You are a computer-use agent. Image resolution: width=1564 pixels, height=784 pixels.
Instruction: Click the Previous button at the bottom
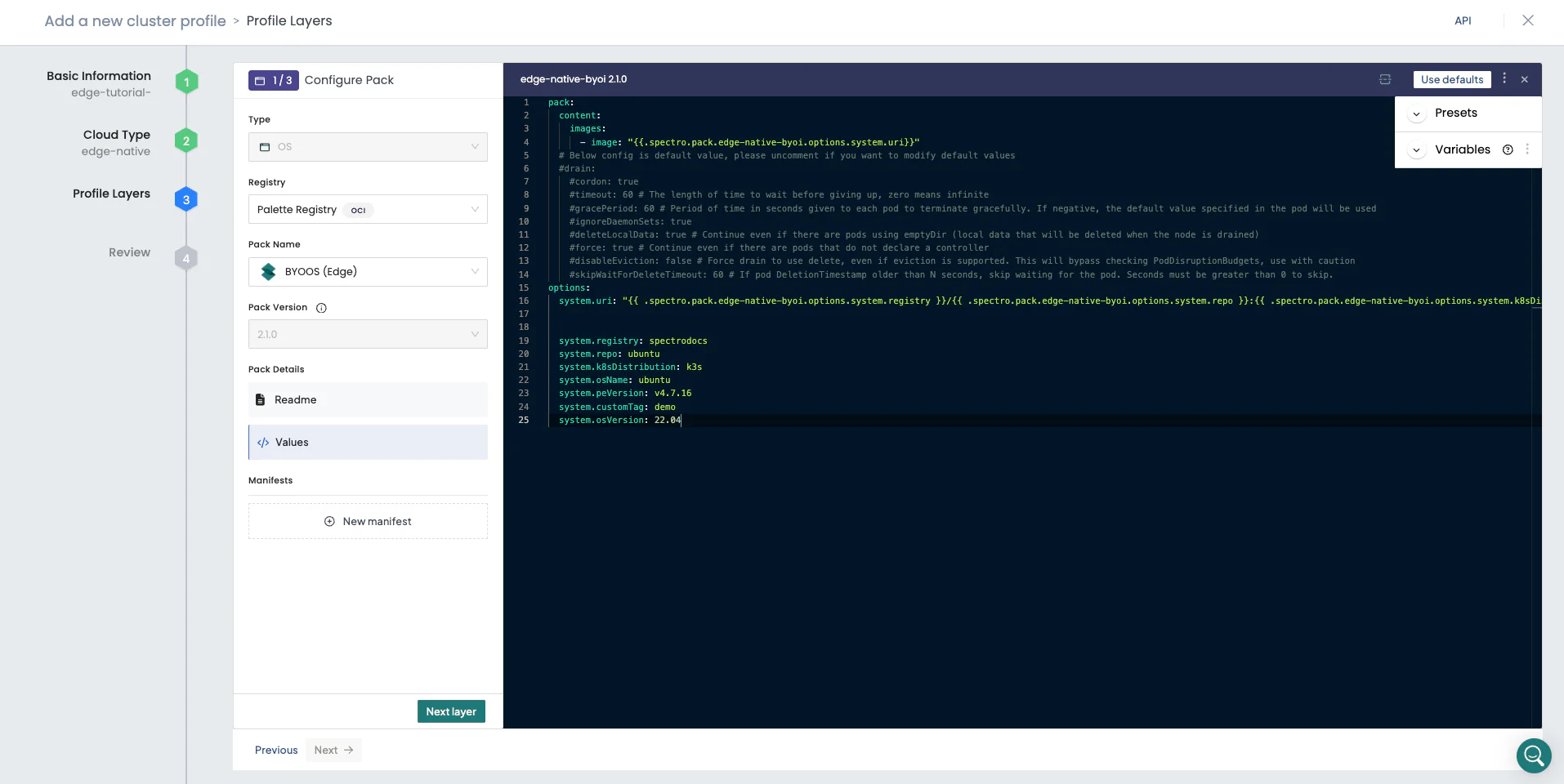(x=275, y=750)
